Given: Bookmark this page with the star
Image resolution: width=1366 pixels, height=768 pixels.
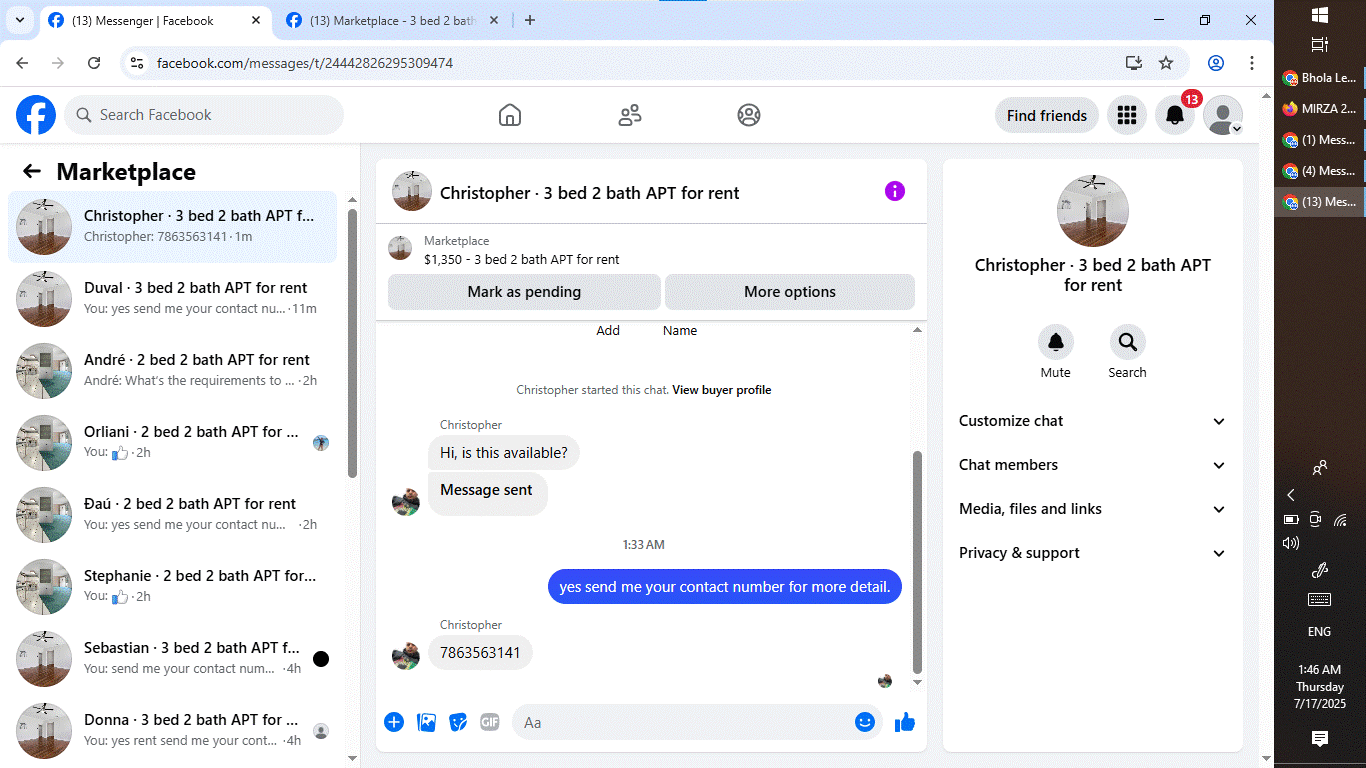Looking at the screenshot, I should point(1166,63).
